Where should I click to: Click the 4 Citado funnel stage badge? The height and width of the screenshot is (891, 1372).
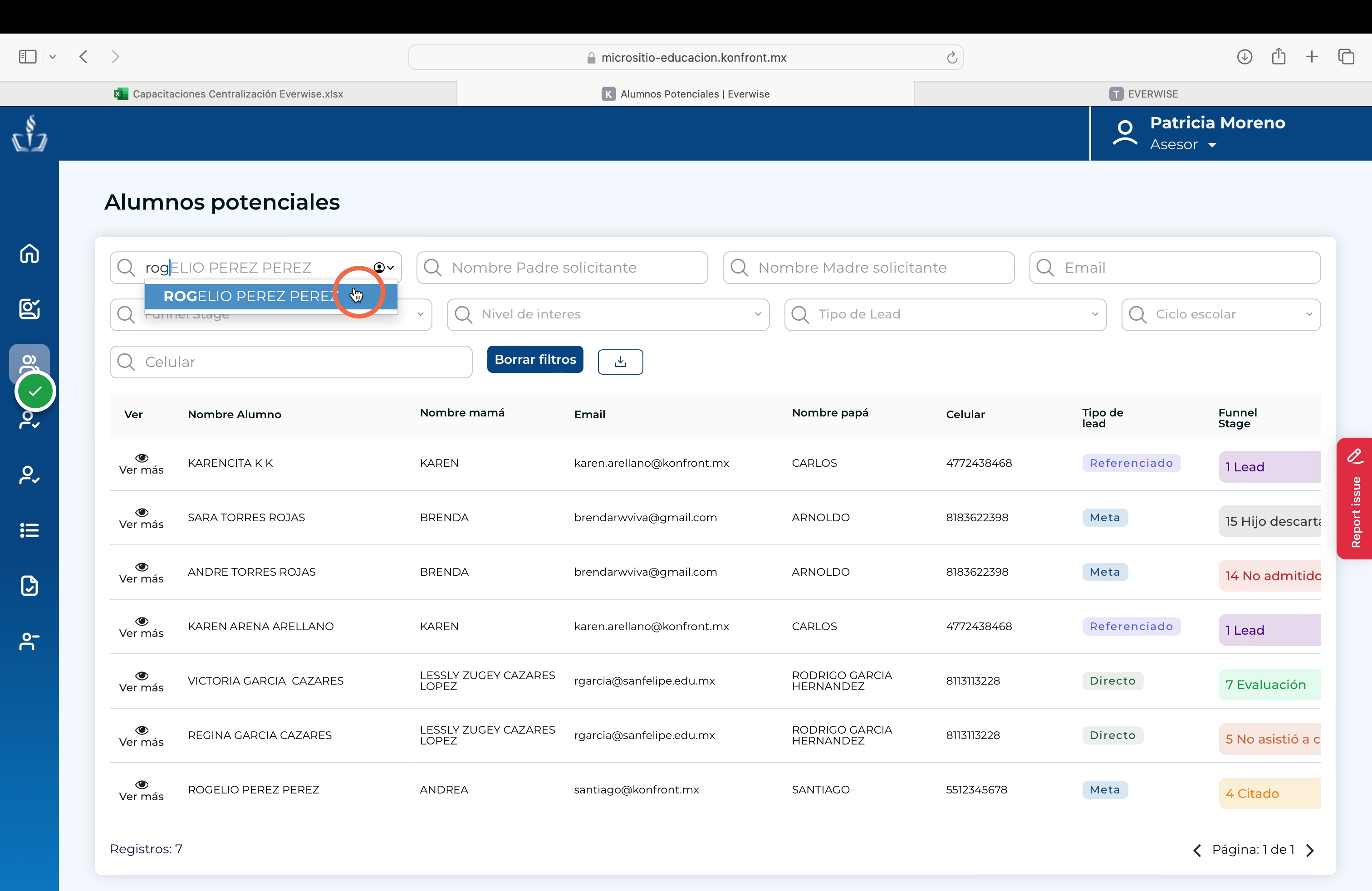(1269, 793)
